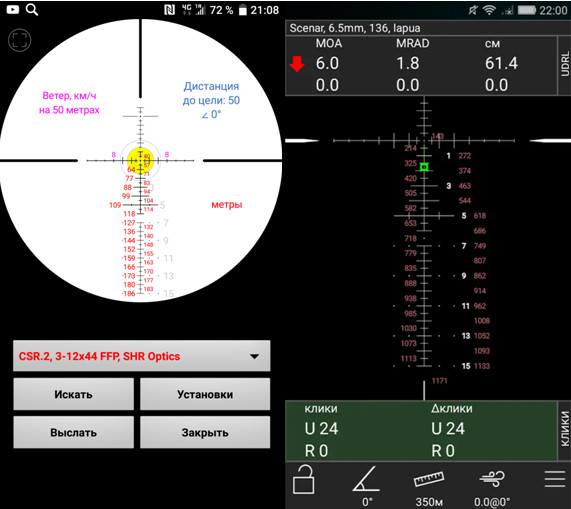Open the distance ruler icon
The height and width of the screenshot is (509, 571).
pos(429,479)
